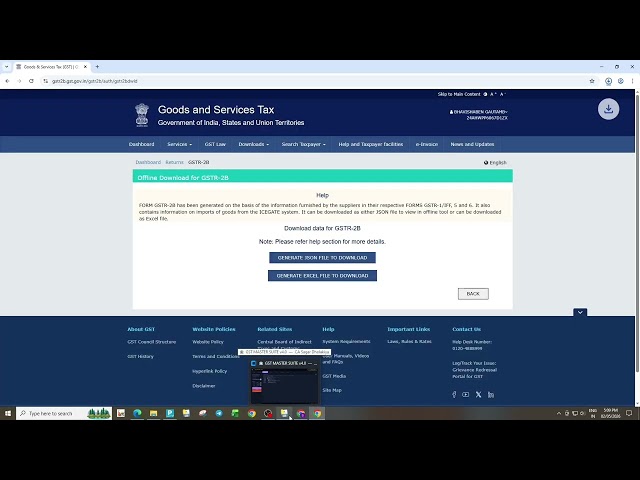Screen dimensions: 640x480
Task: Open the English language selector
Action: coord(495,162)
